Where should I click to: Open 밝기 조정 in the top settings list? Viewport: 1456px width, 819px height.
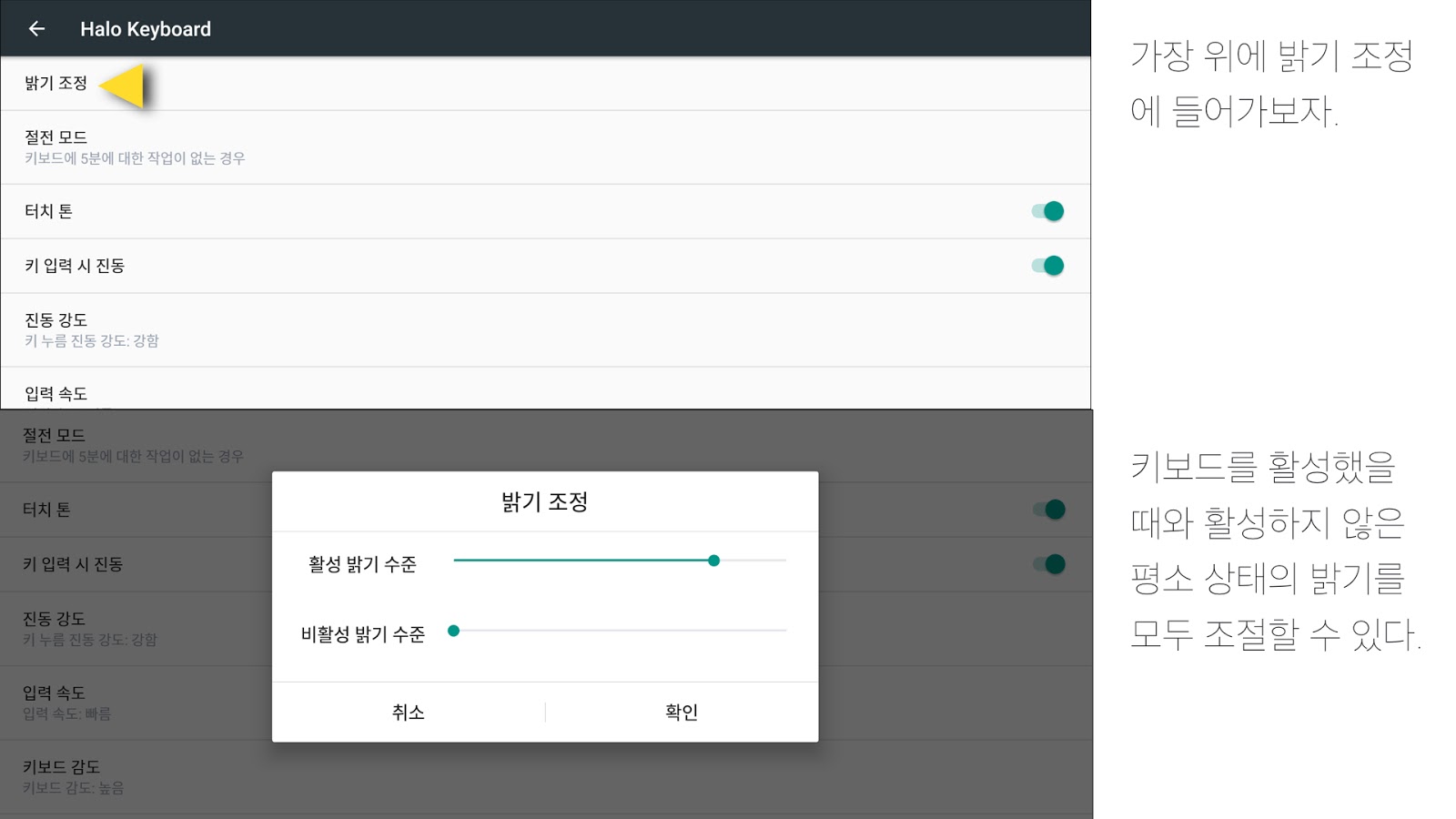pyautogui.click(x=545, y=84)
